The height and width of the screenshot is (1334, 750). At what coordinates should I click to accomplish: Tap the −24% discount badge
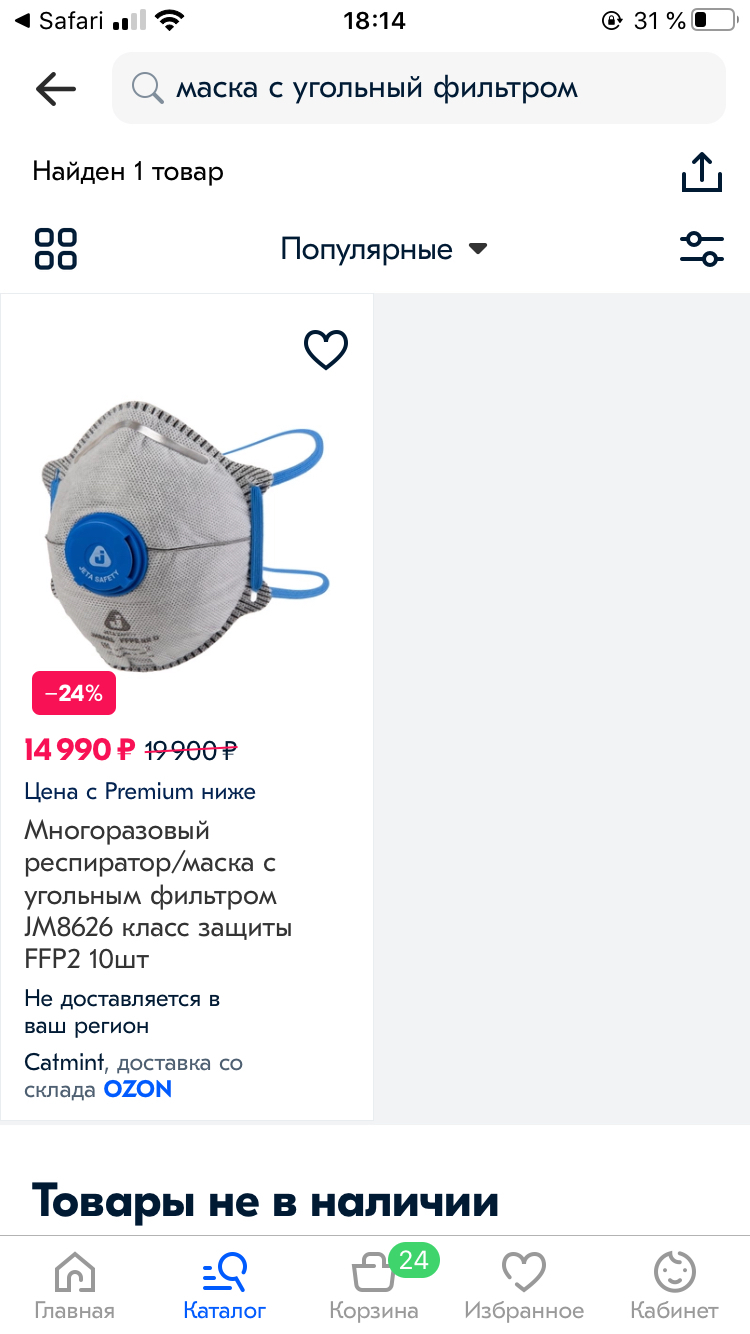(74, 693)
